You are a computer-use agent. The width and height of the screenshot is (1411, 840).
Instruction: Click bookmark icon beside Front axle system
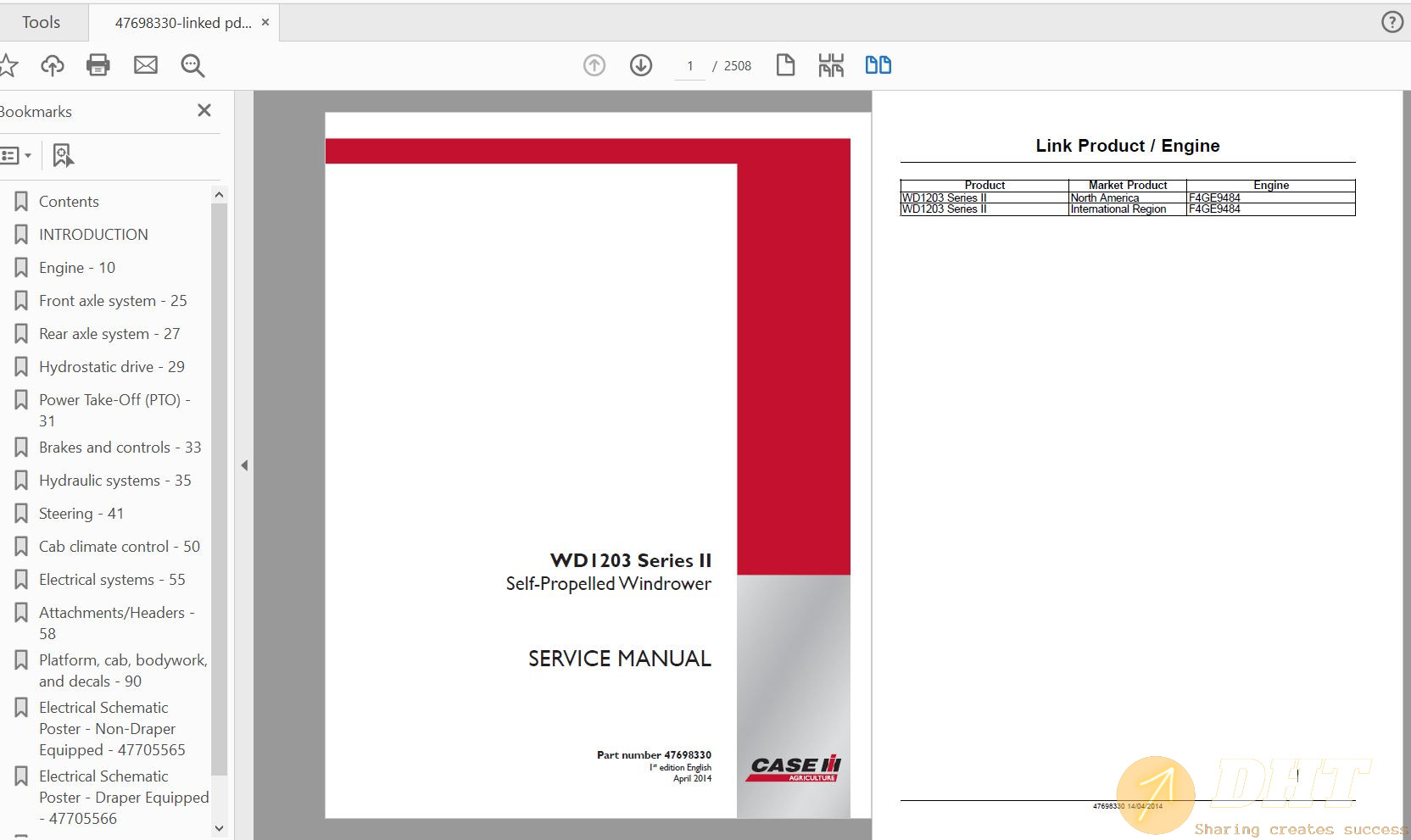point(21,301)
